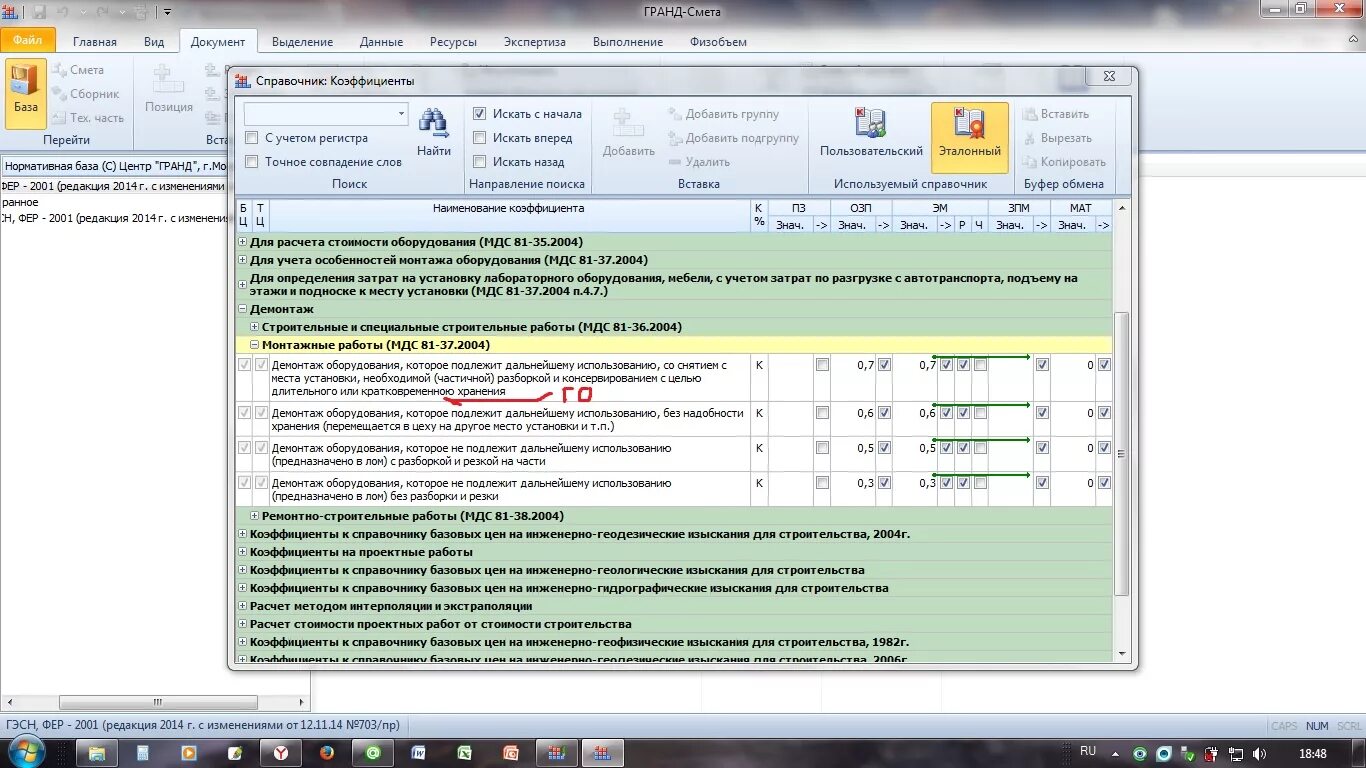Click the База cabinet icon in ribbon
The height and width of the screenshot is (768, 1366).
[25, 81]
